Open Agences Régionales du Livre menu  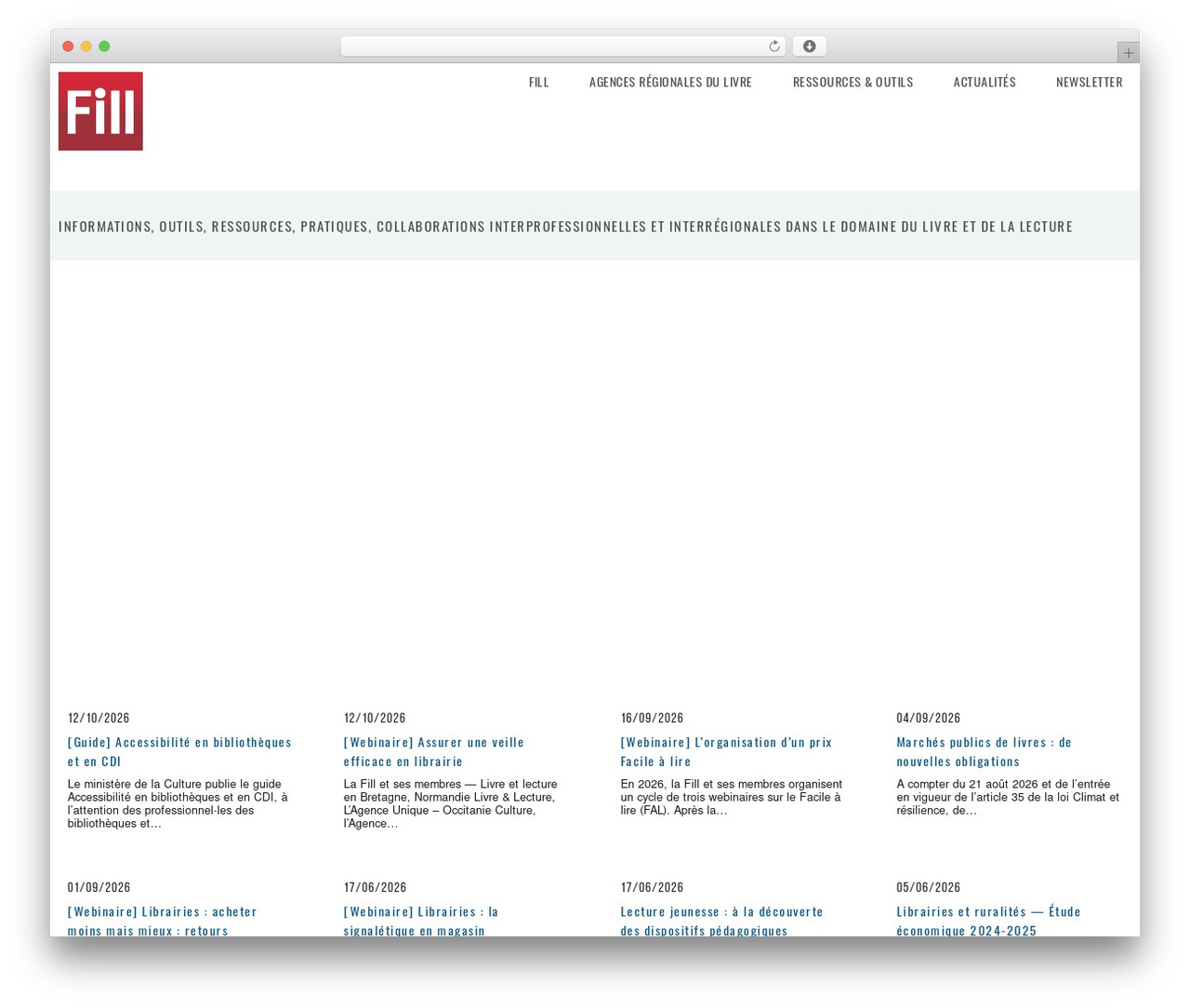[x=670, y=83]
